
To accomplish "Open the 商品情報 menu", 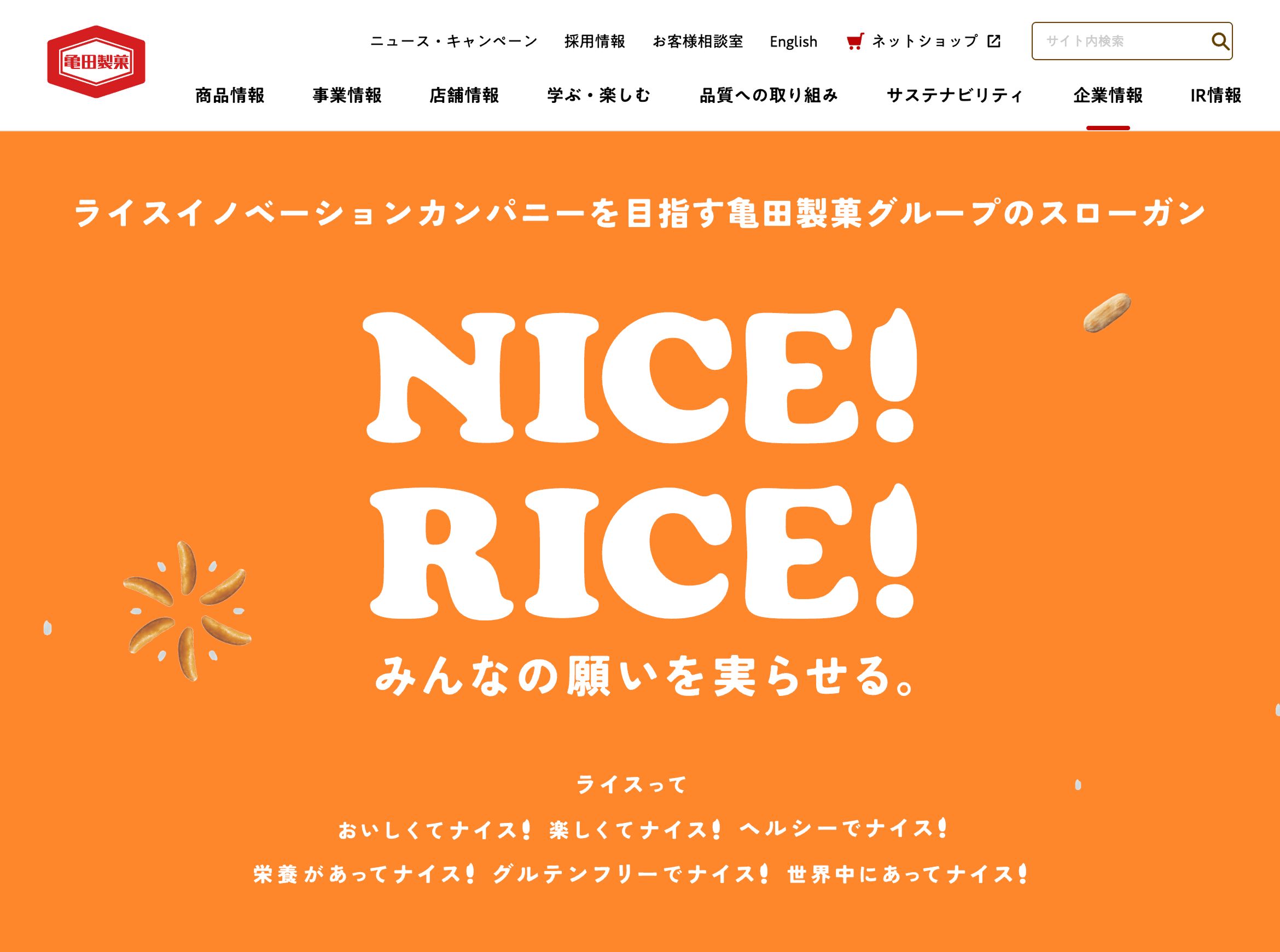I will pos(230,95).
